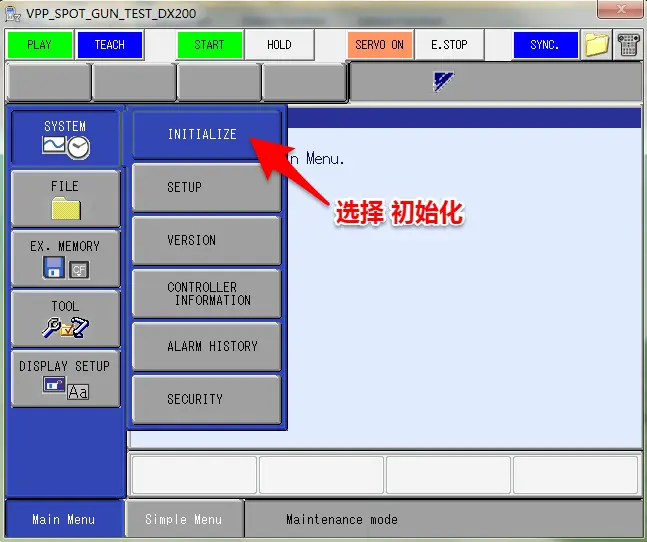Toggle SERVO ON
This screenshot has height=542, width=647.
pos(379,45)
